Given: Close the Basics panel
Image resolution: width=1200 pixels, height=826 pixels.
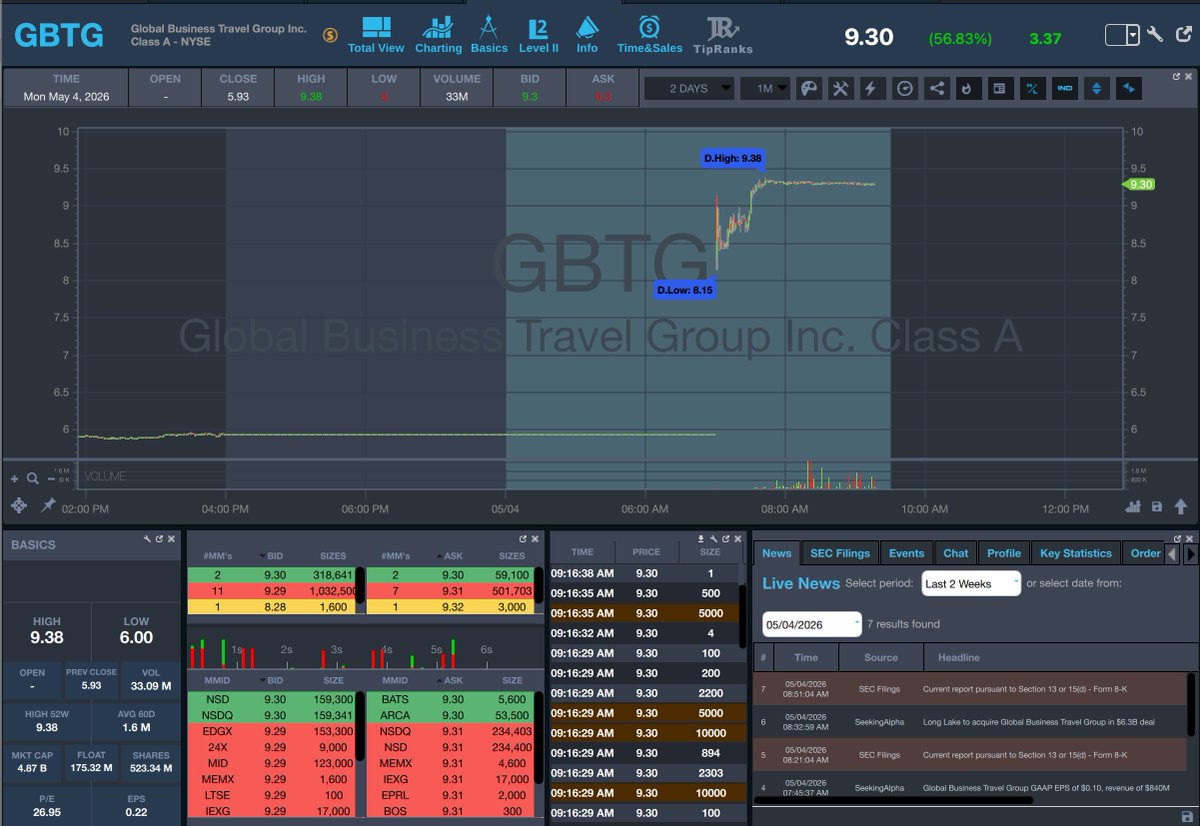Looking at the screenshot, I should click(x=170, y=538).
